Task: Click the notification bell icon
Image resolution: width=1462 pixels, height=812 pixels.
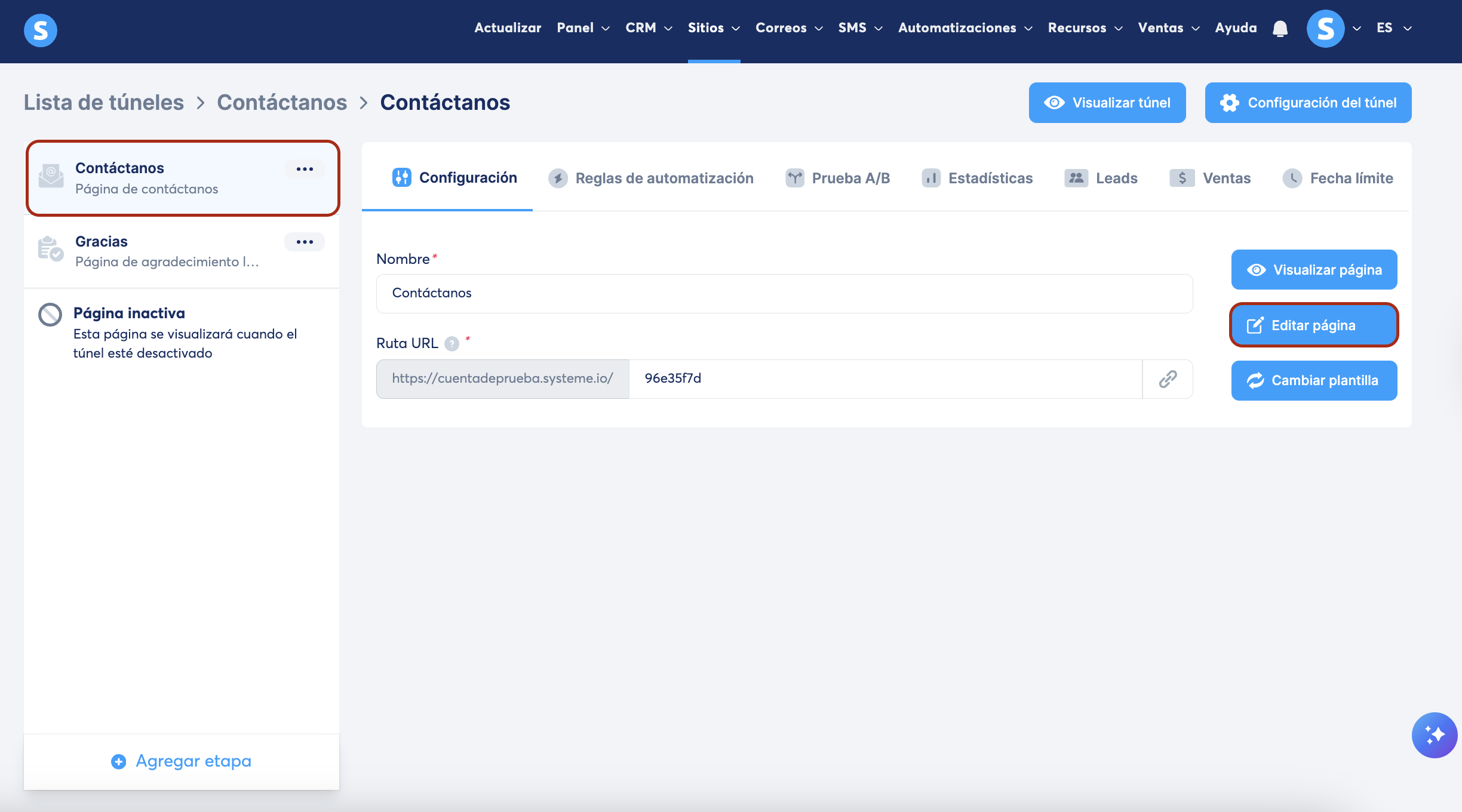Action: point(1280,28)
